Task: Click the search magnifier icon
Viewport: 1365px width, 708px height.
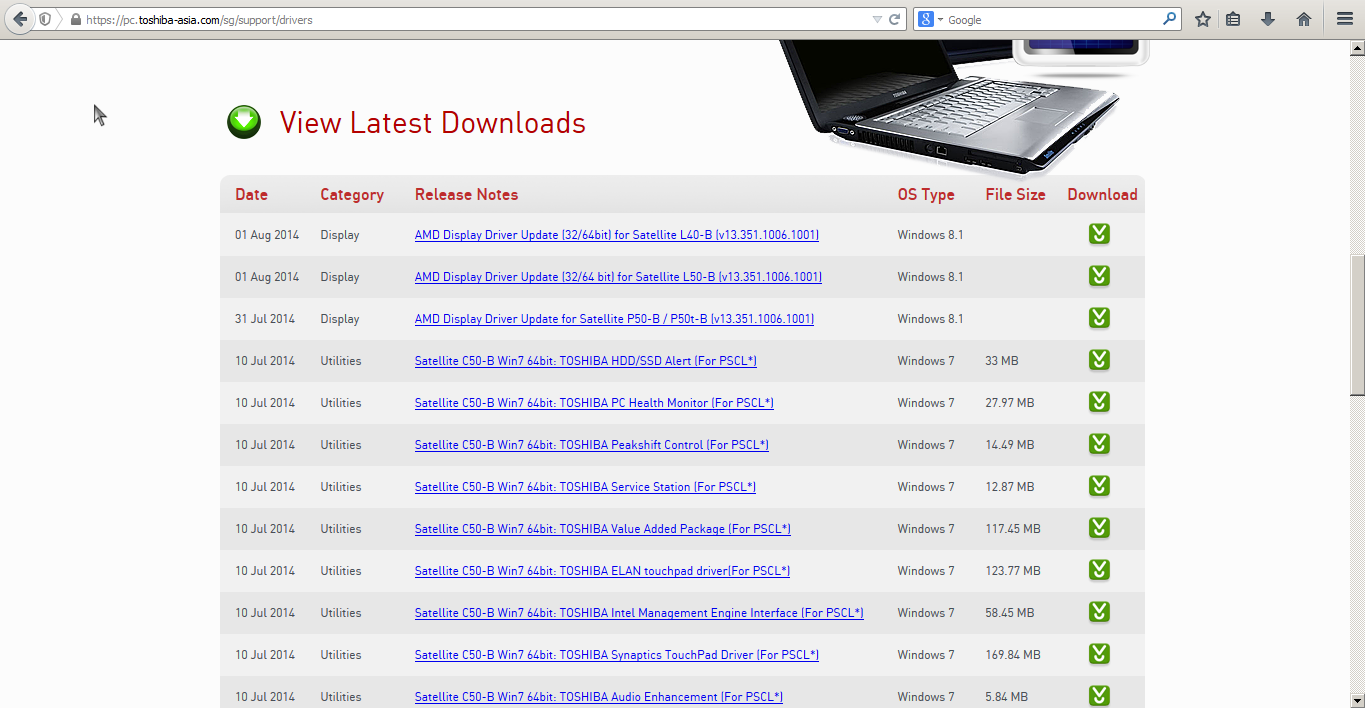Action: pos(1169,19)
